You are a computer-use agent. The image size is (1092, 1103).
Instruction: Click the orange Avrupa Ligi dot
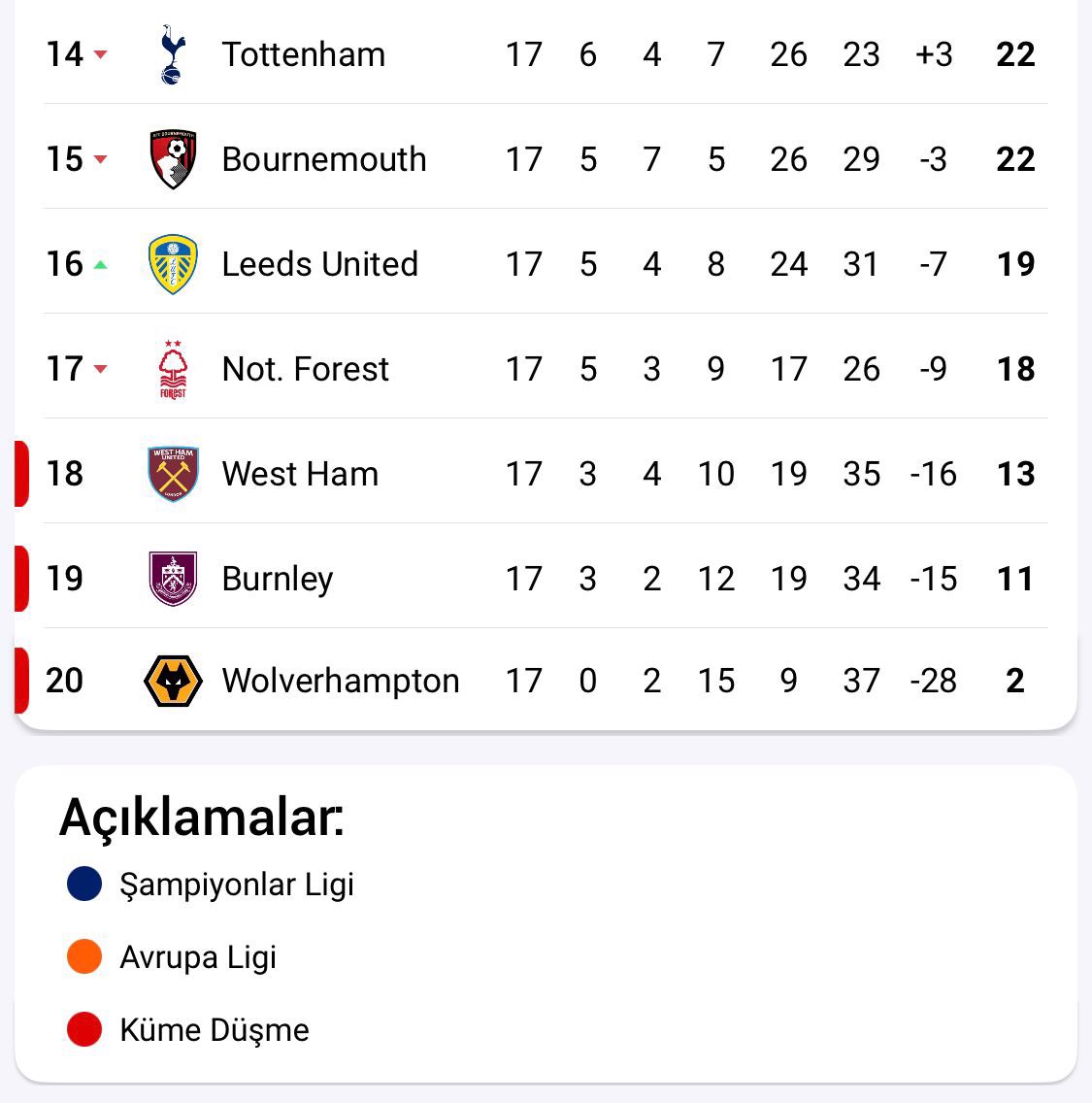click(84, 956)
